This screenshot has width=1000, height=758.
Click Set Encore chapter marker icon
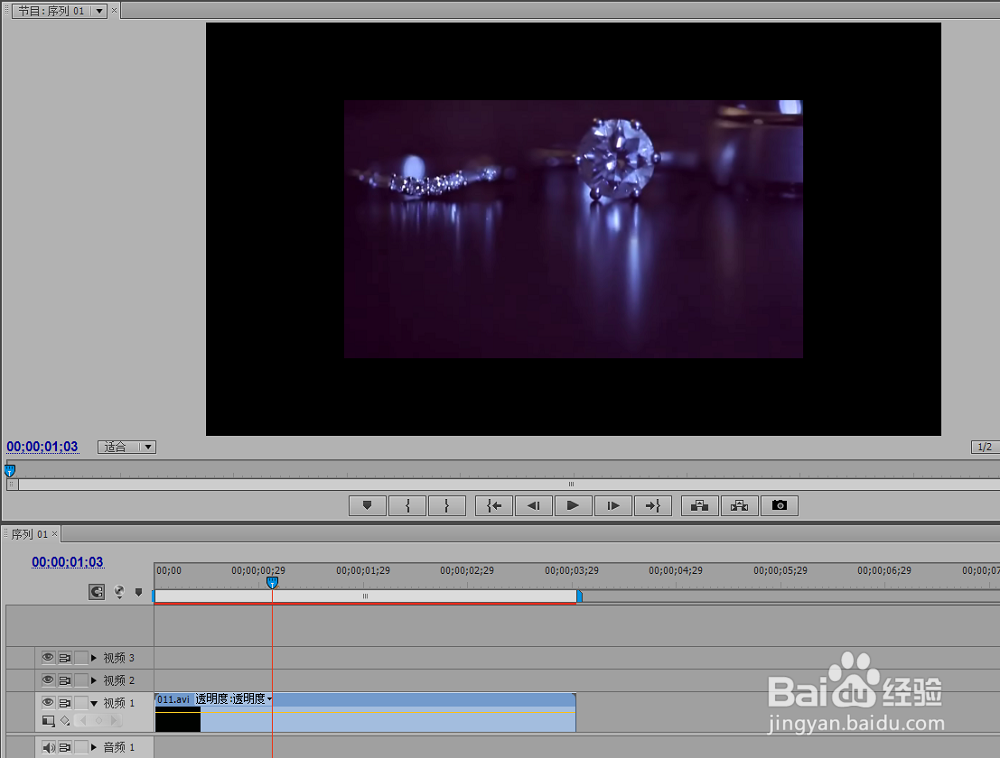(x=119, y=592)
